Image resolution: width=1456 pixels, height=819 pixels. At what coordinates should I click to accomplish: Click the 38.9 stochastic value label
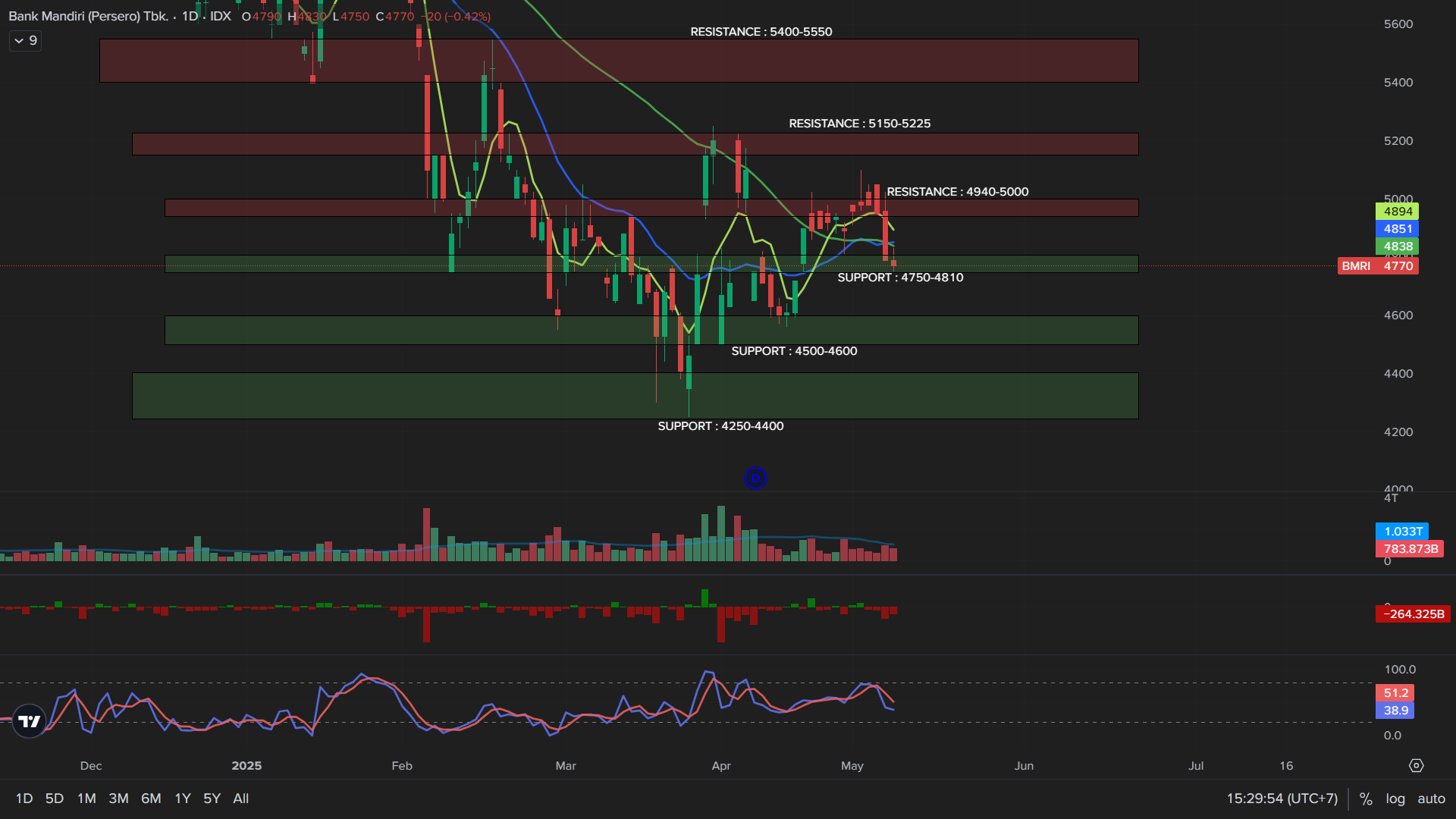pos(1395,711)
